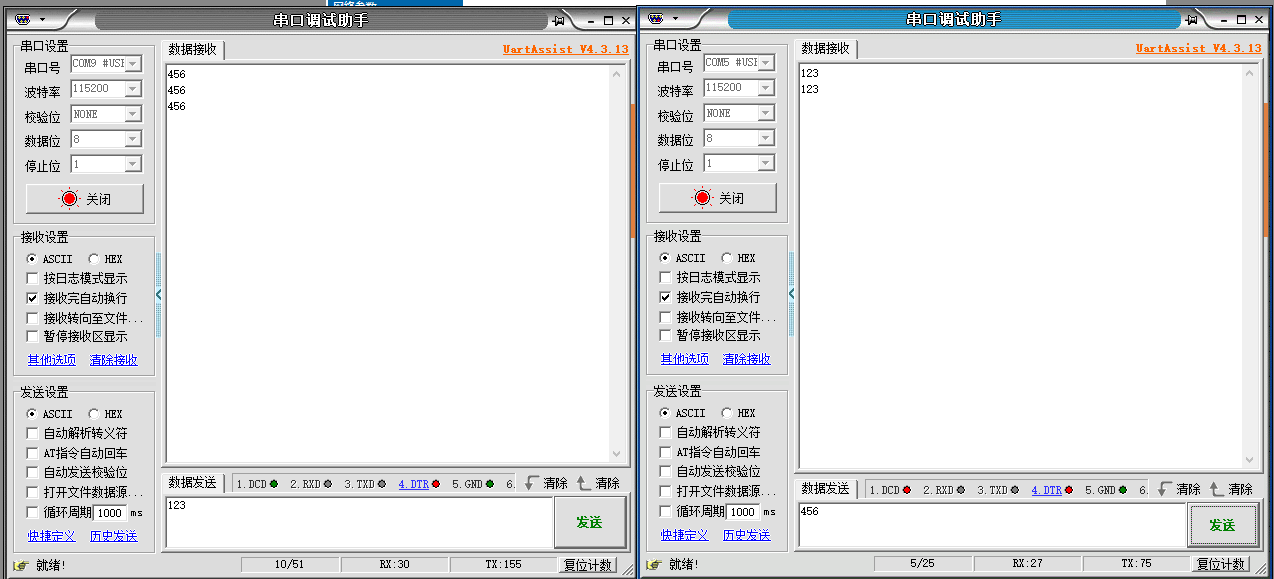Click the pin icon in COM9 window title bar
Screen dimensions: 1274x579
pyautogui.click(x=559, y=20)
